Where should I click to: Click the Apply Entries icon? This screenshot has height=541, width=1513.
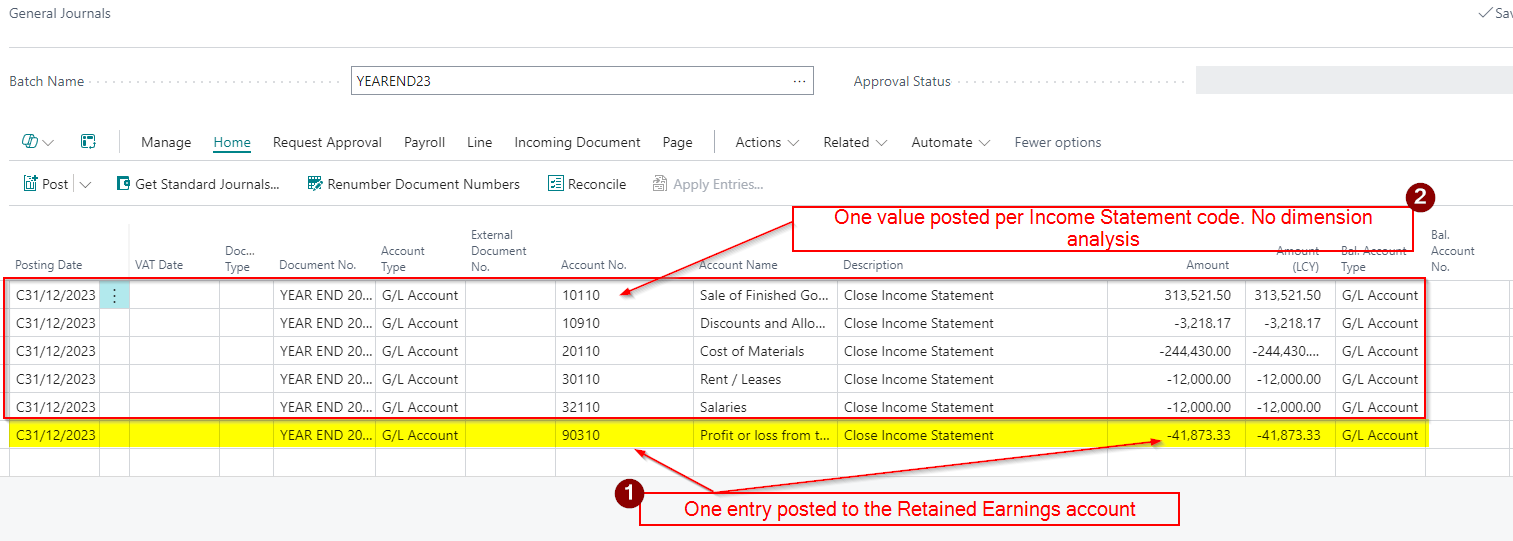click(660, 184)
